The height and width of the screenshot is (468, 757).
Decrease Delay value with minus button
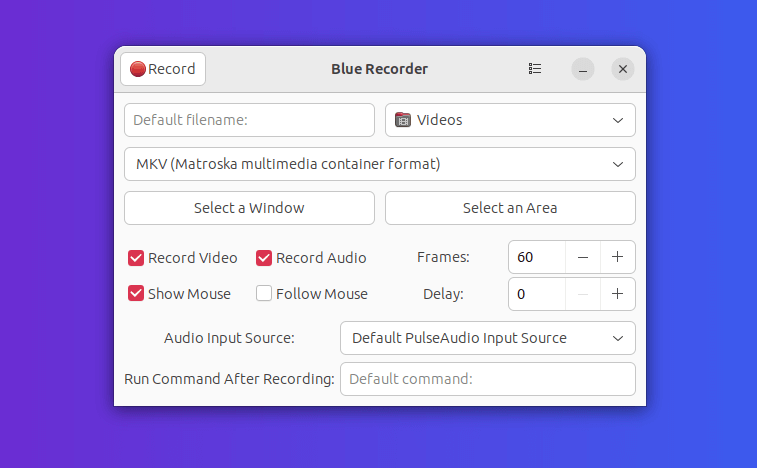click(x=582, y=294)
